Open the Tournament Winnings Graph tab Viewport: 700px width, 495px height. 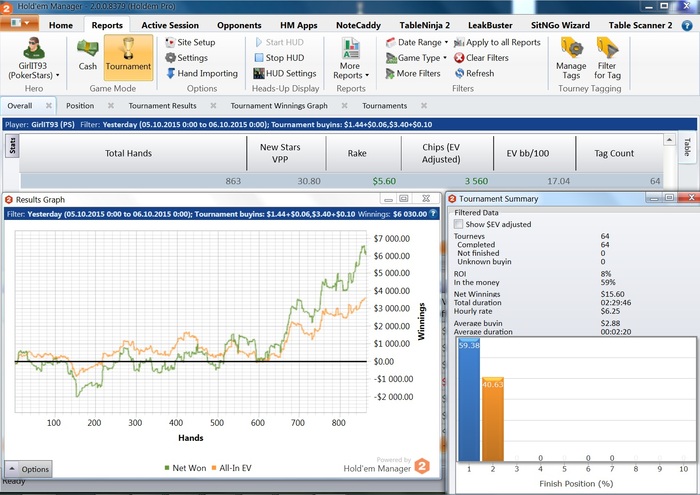[279, 106]
